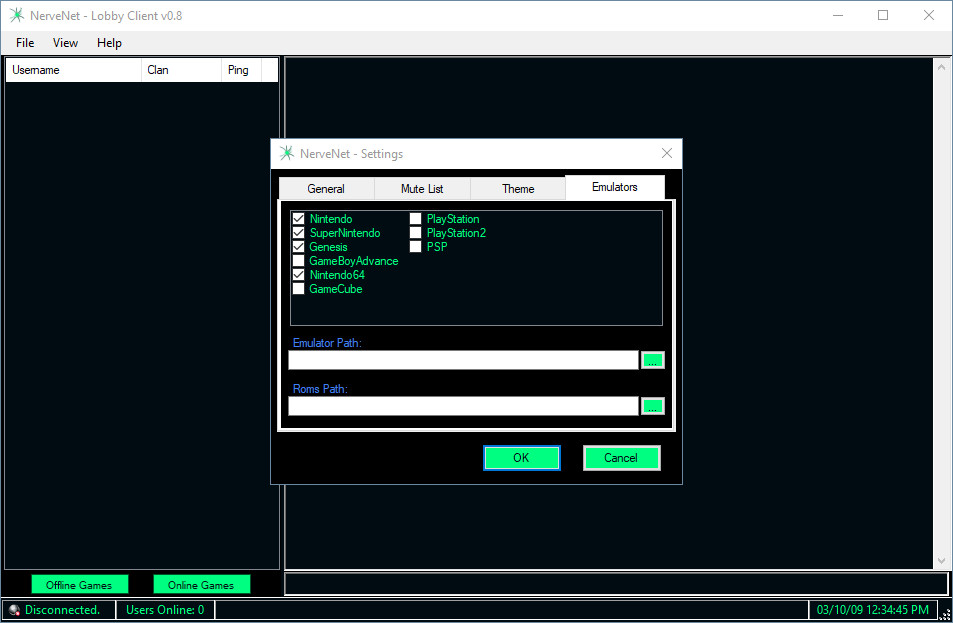953x623 pixels.
Task: Click the chat area scroll down arrow
Action: coord(941,561)
